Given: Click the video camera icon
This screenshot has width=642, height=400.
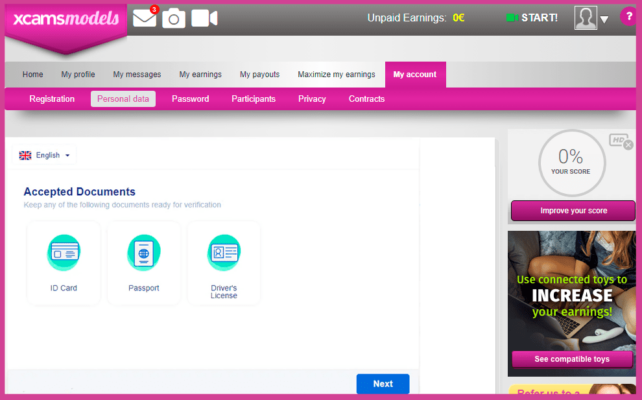Looking at the screenshot, I should [204, 18].
